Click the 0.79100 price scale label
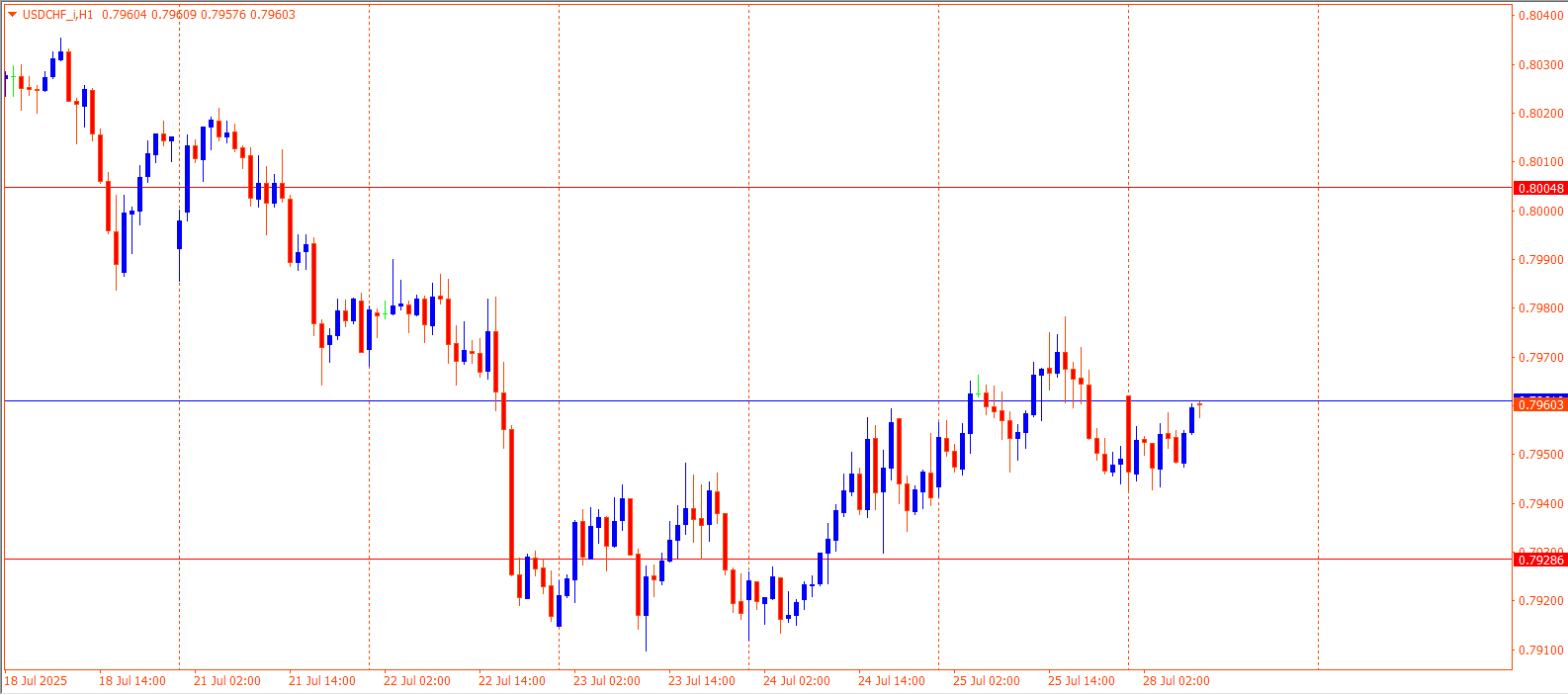Viewport: 1568px width, 695px height. 1540,651
